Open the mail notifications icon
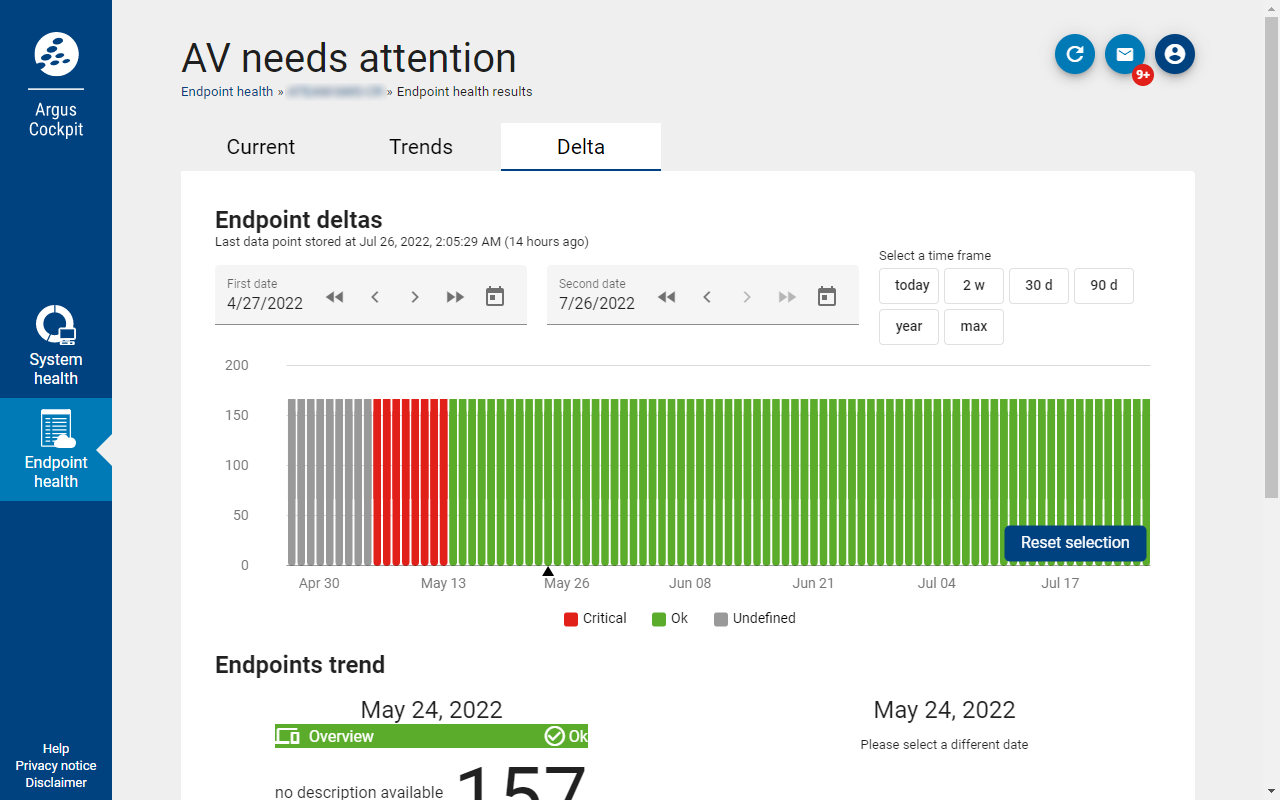1280x800 pixels. point(1125,54)
